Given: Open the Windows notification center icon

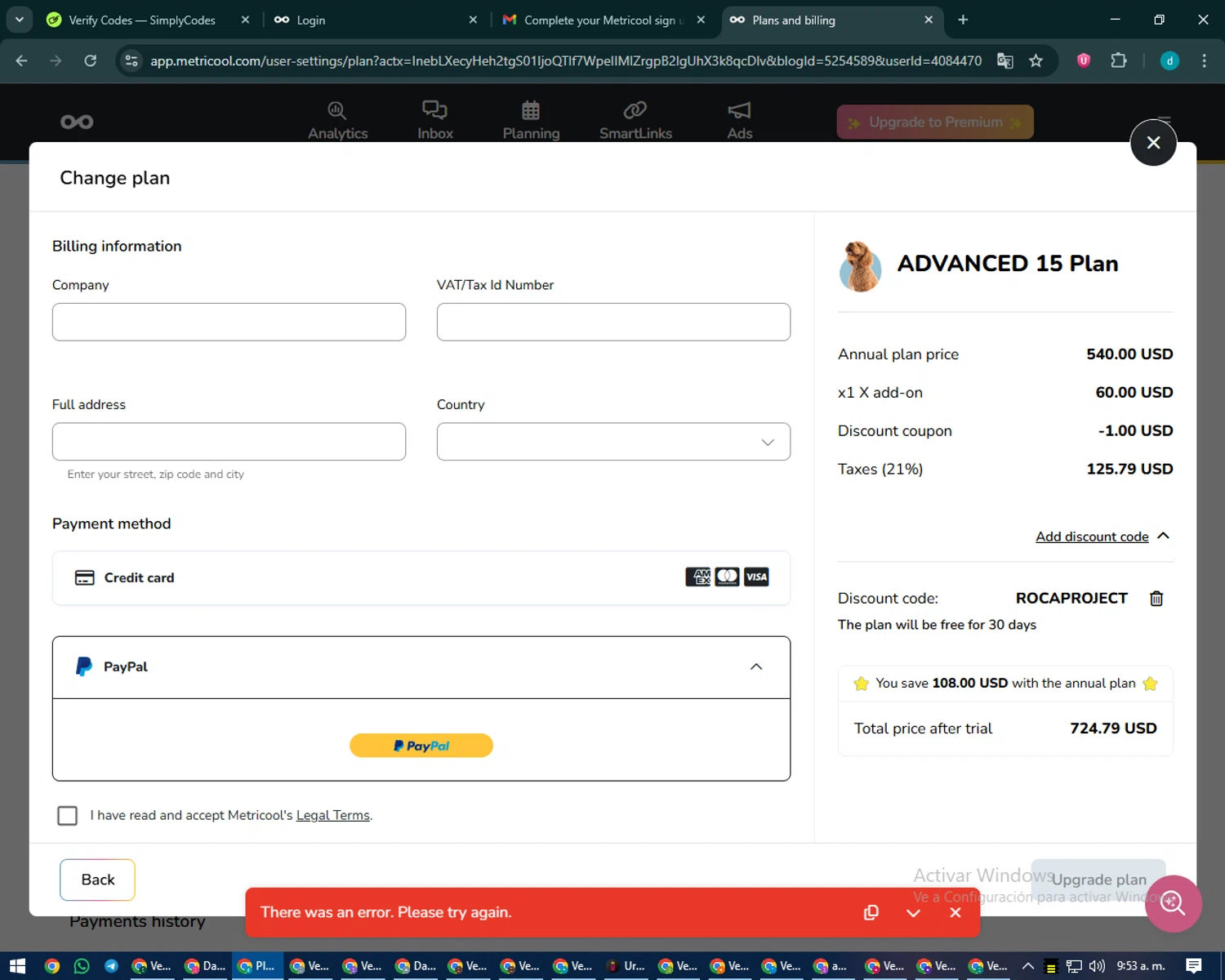Looking at the screenshot, I should pyautogui.click(x=1194, y=966).
